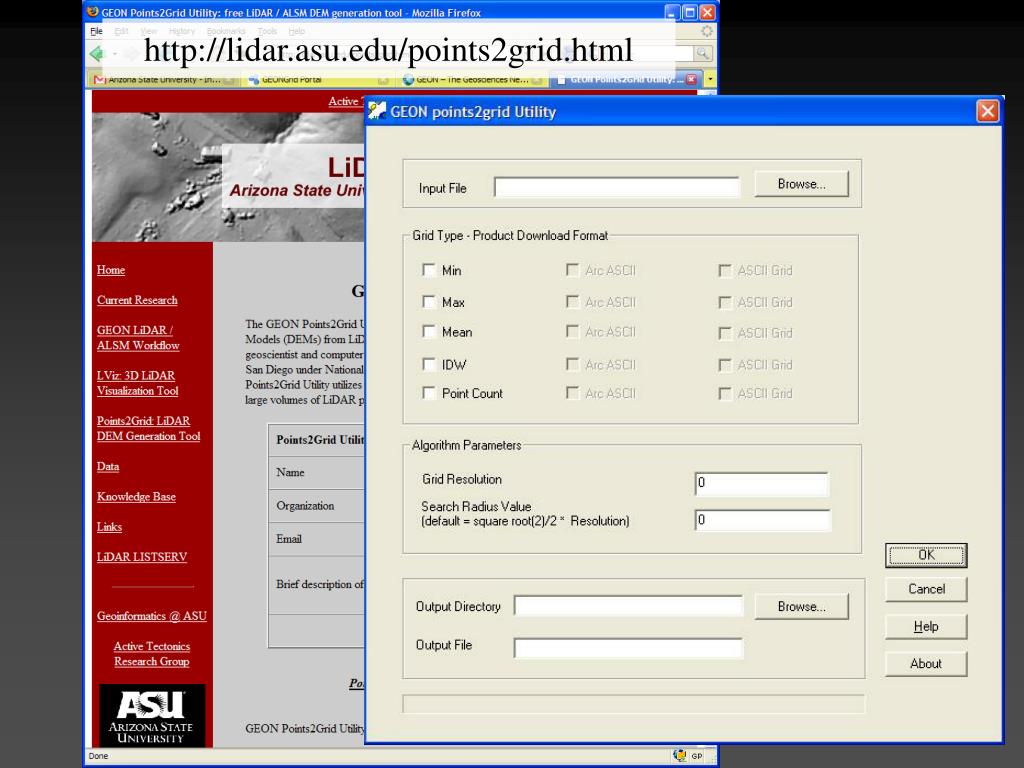1024x768 pixels.
Task: Click the Firefox back arrow button
Action: tap(97, 53)
